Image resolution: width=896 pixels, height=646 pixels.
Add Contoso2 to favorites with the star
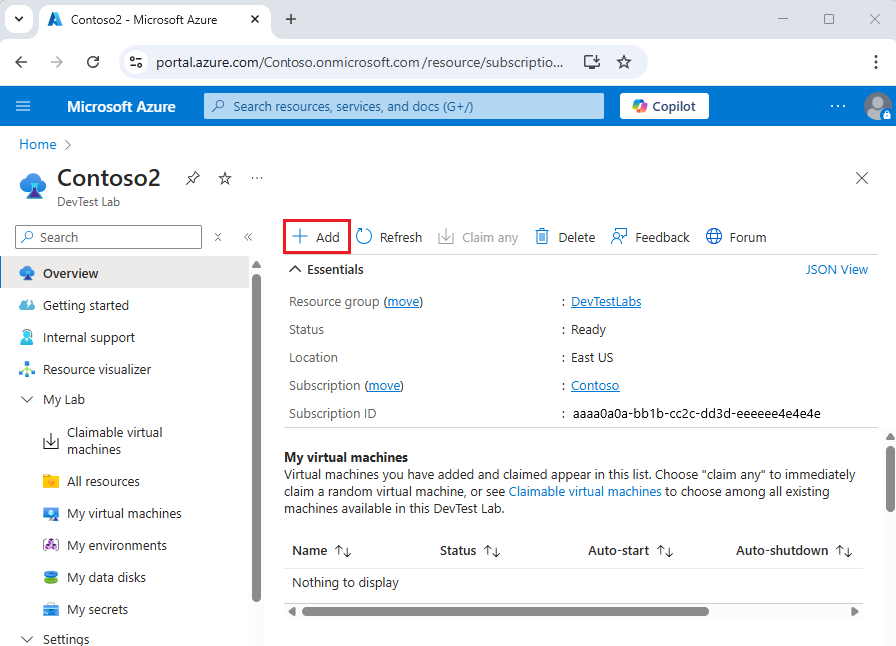(x=224, y=178)
